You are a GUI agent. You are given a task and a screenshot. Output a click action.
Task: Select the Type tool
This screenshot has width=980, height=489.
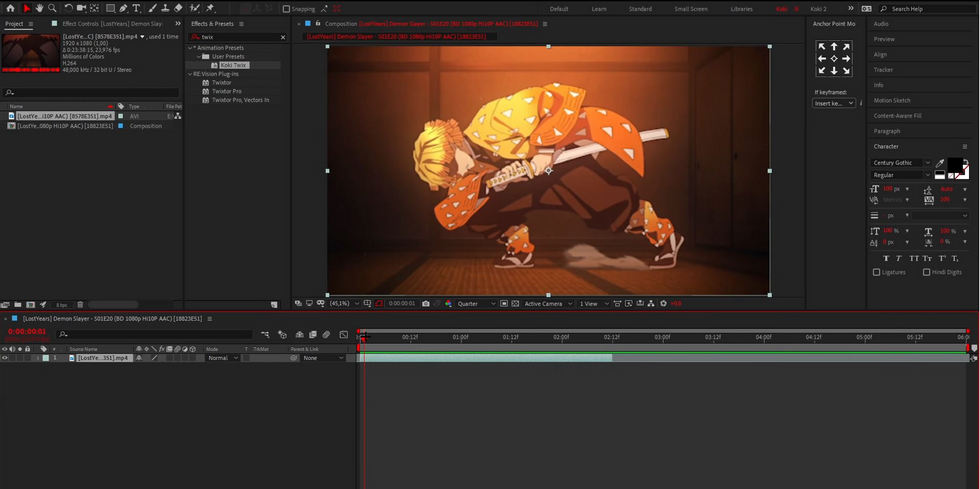(x=136, y=8)
